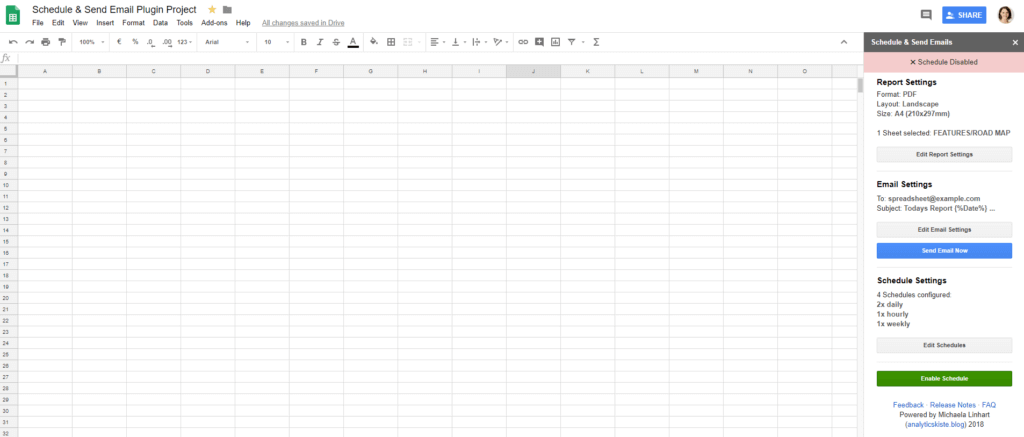Insert chart icon in toolbar
The width and height of the screenshot is (1024, 437).
(x=556, y=42)
